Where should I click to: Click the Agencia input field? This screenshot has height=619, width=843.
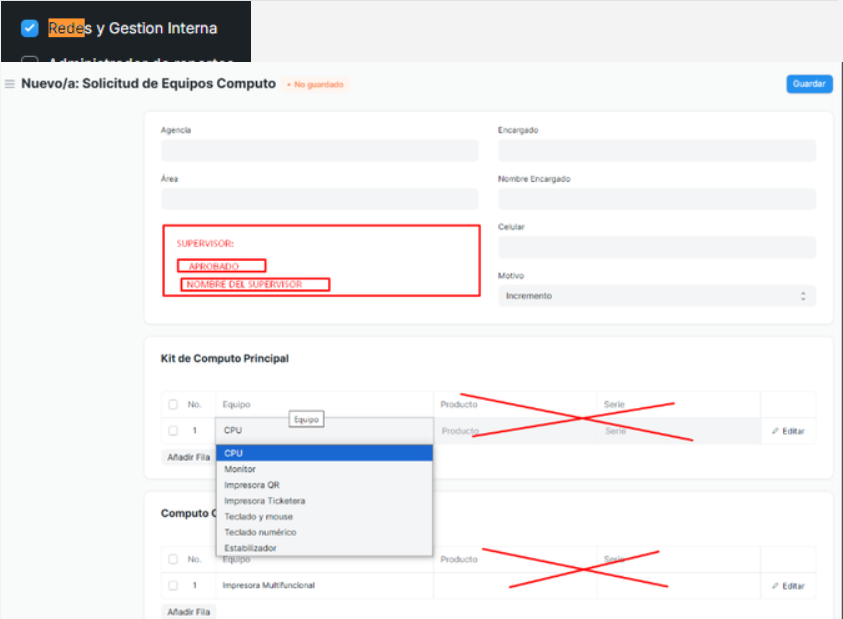tap(319, 151)
